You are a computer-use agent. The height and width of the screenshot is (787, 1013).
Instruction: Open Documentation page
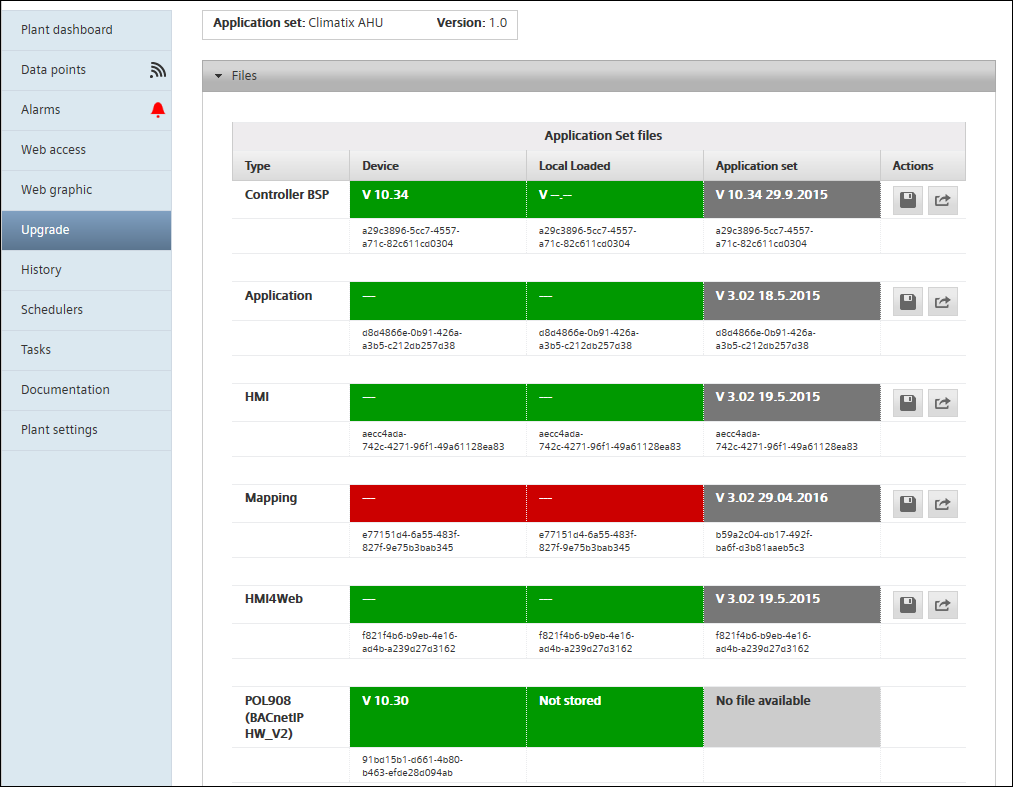click(x=86, y=390)
